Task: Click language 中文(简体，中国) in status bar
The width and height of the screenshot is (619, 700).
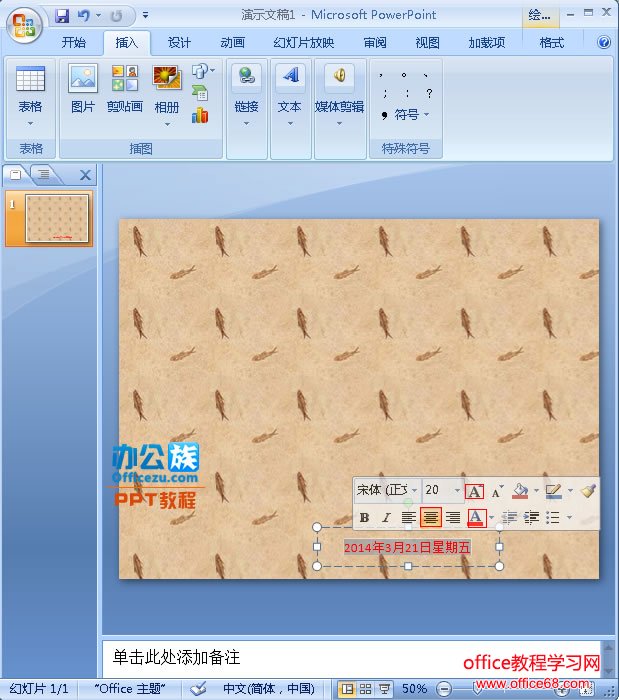Action: [269, 689]
